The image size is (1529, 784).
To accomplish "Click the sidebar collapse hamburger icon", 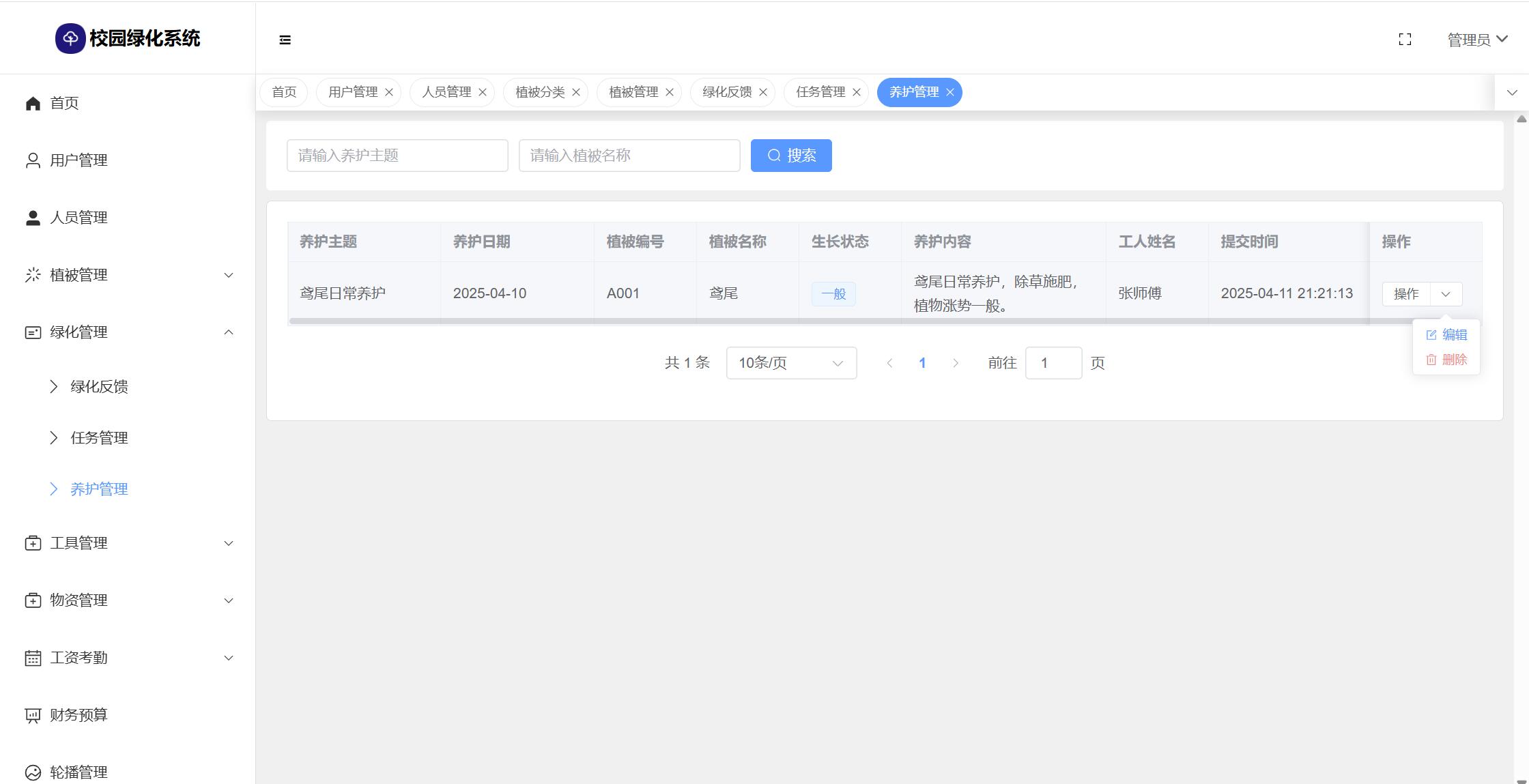I will 285,40.
